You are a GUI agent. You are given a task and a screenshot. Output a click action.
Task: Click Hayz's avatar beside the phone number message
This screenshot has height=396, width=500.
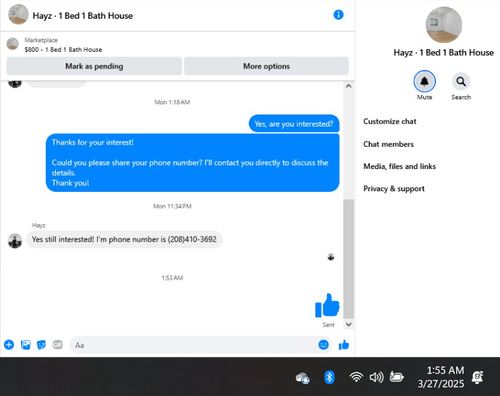[x=15, y=241]
